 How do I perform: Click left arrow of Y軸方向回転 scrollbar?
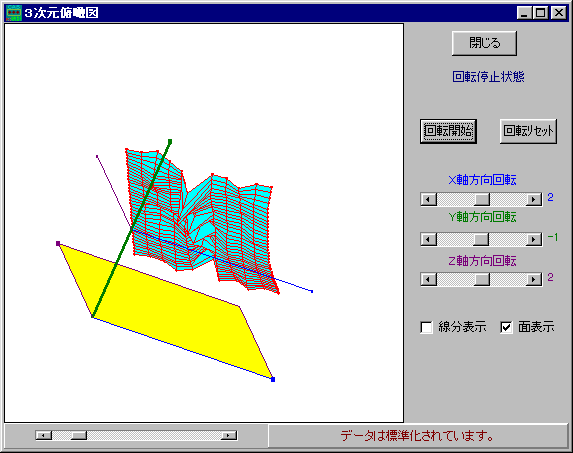(429, 240)
